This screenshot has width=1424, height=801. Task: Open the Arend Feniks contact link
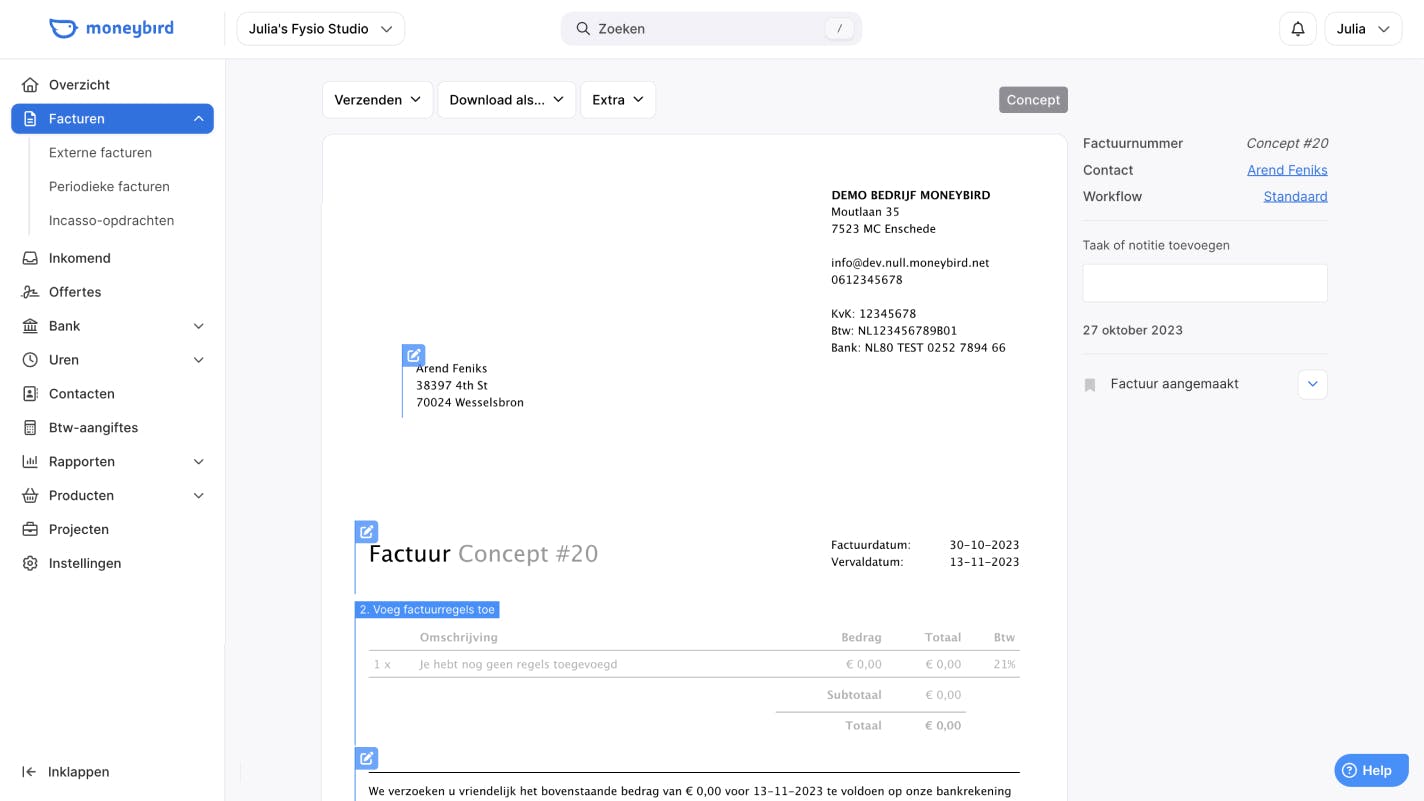(1287, 170)
